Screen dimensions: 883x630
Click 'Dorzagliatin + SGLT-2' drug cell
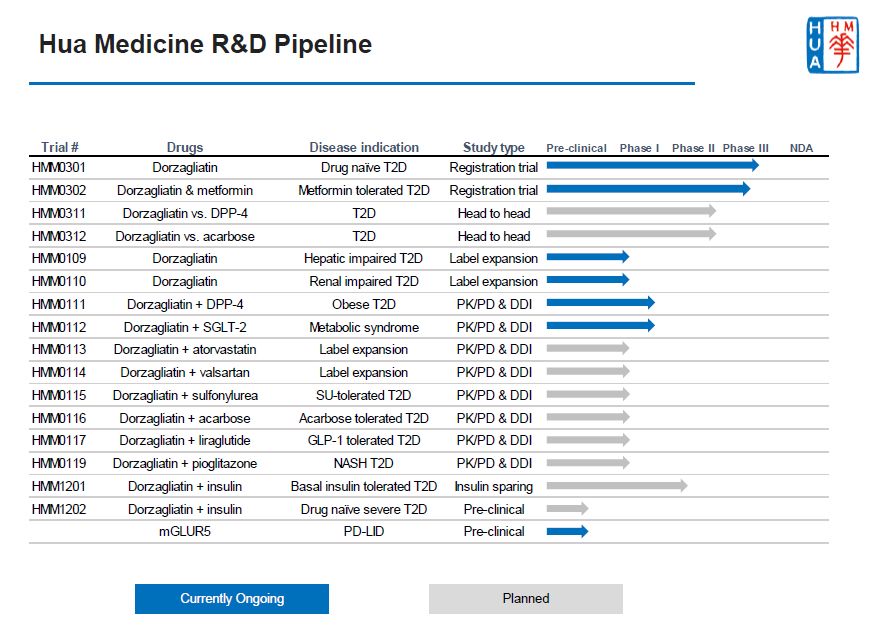[185, 327]
